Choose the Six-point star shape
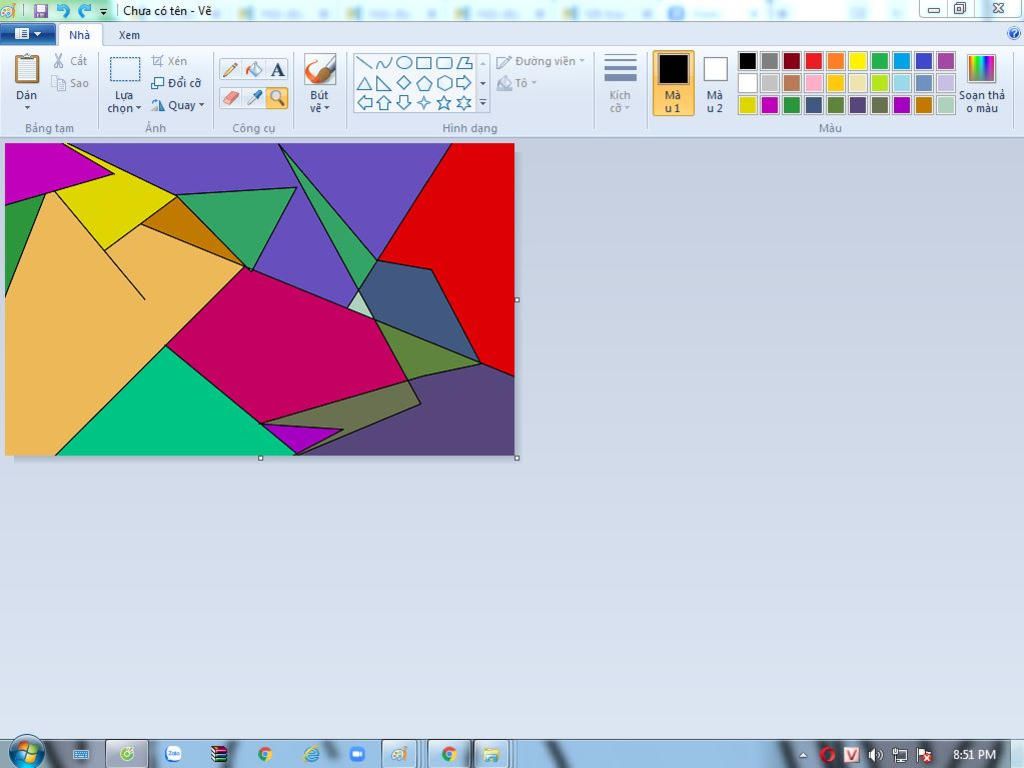Image resolution: width=1024 pixels, height=768 pixels. (x=464, y=103)
